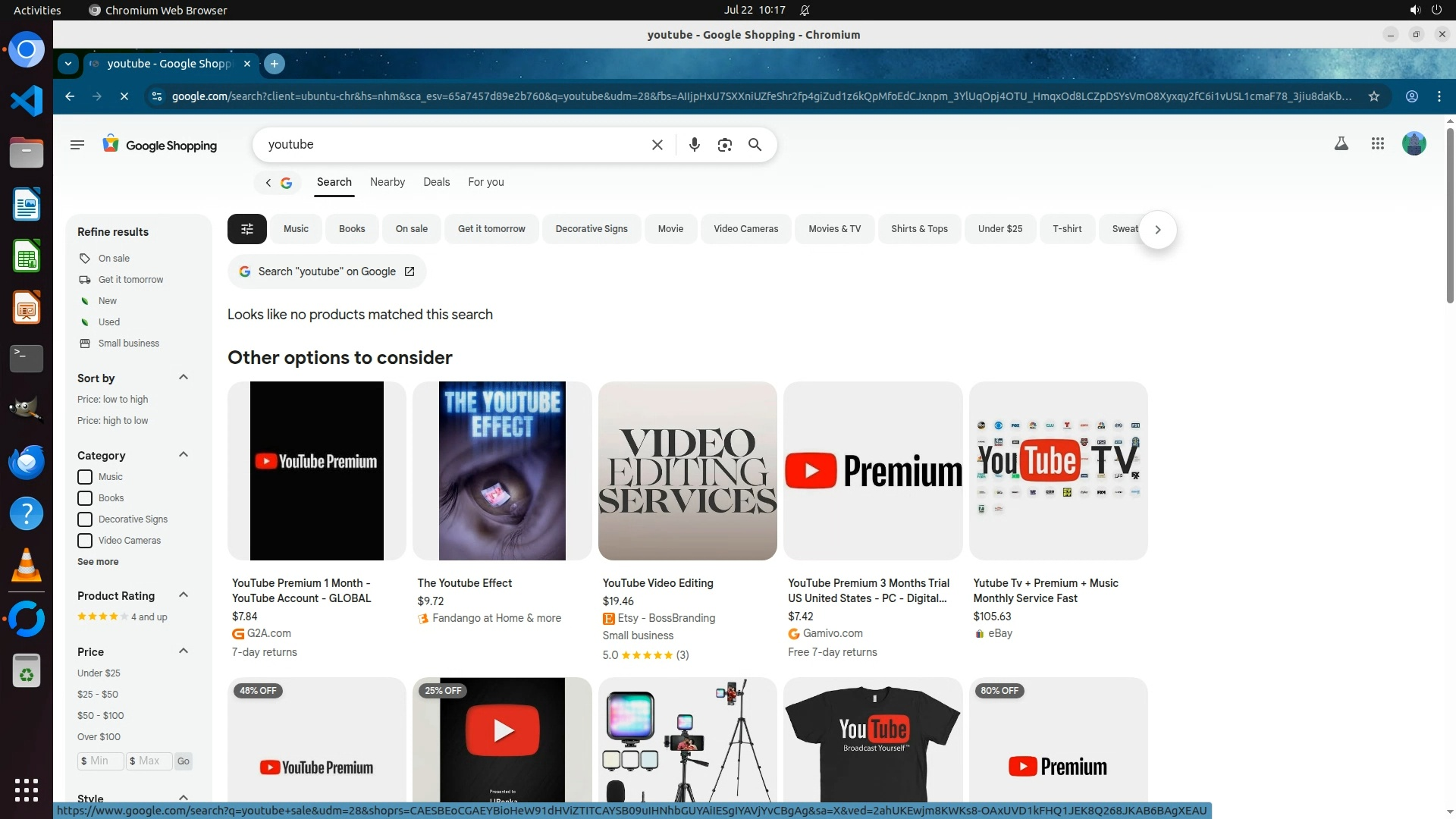Check the Decorative Signs category checkbox

tap(85, 519)
